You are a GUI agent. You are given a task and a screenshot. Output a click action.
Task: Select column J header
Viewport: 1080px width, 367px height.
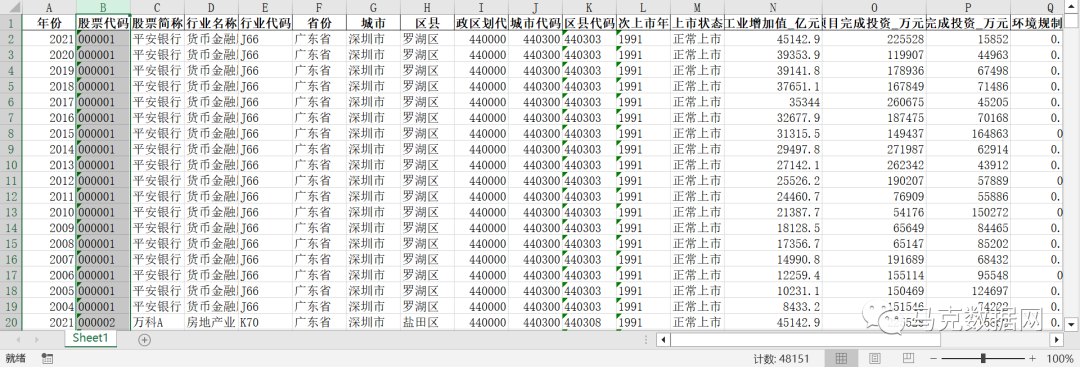point(535,8)
